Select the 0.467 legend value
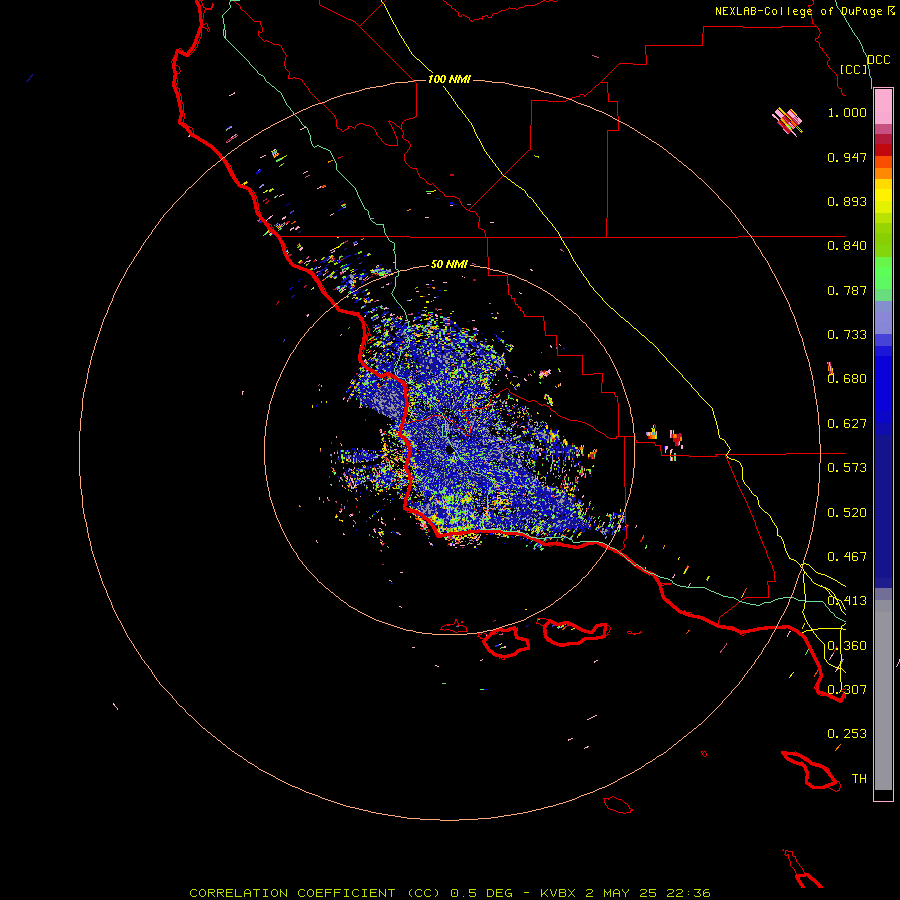900x900 pixels. (x=847, y=557)
